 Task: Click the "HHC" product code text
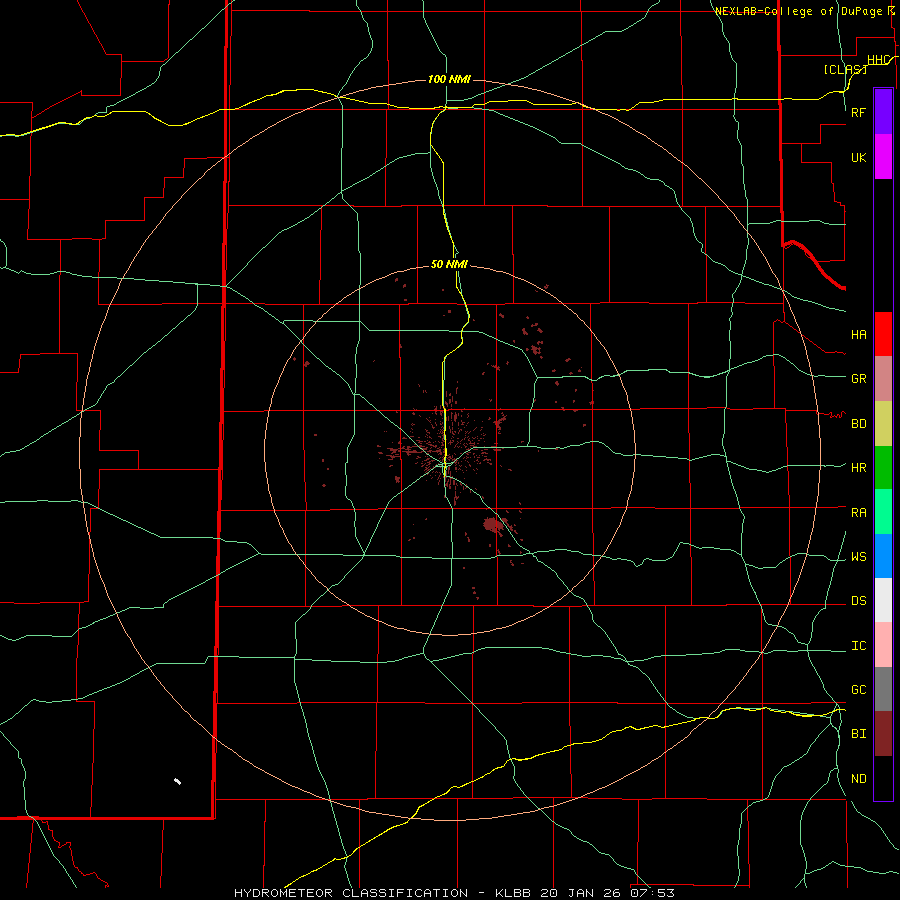[878, 60]
